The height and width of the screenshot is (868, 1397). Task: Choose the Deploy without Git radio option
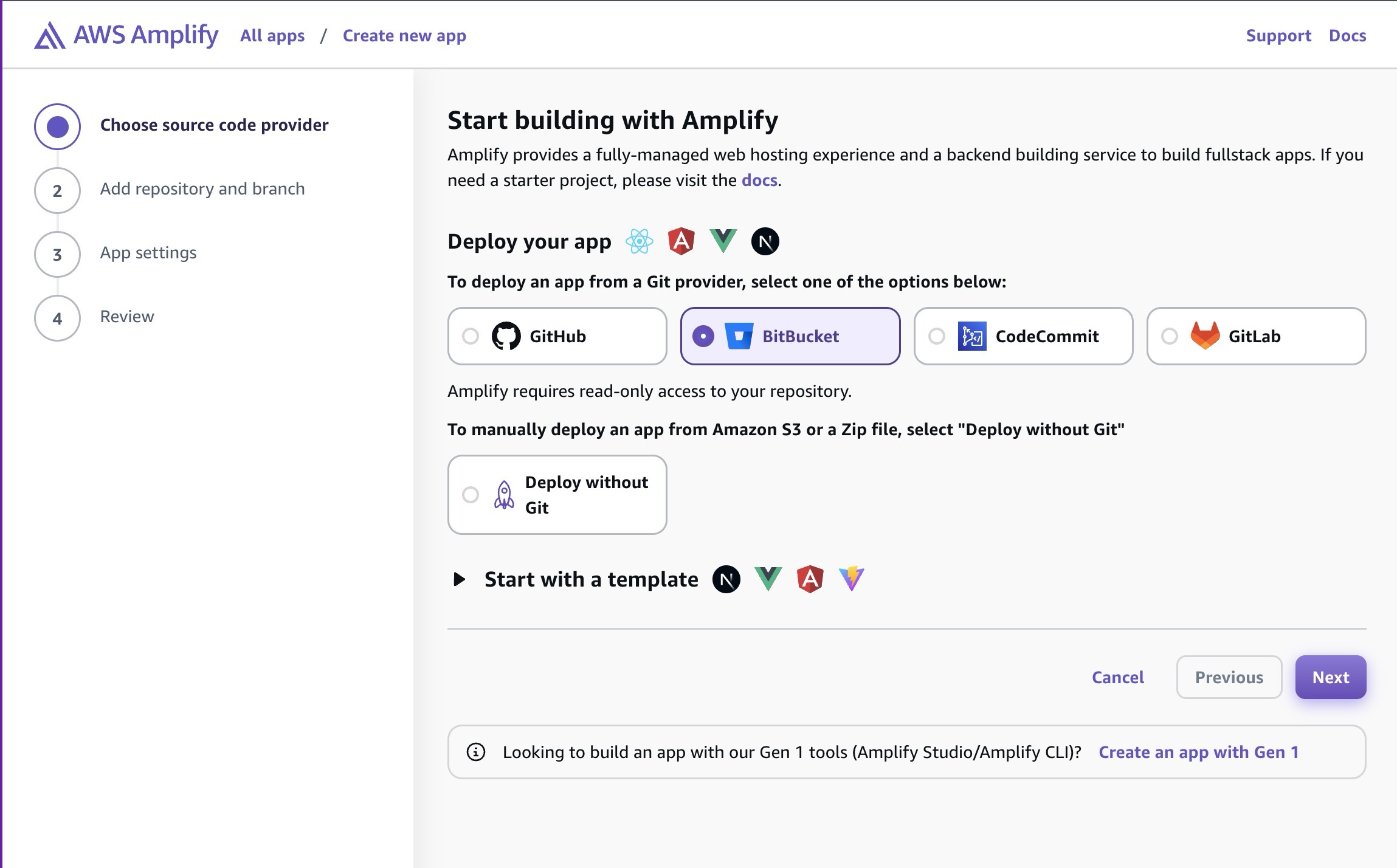tap(471, 495)
